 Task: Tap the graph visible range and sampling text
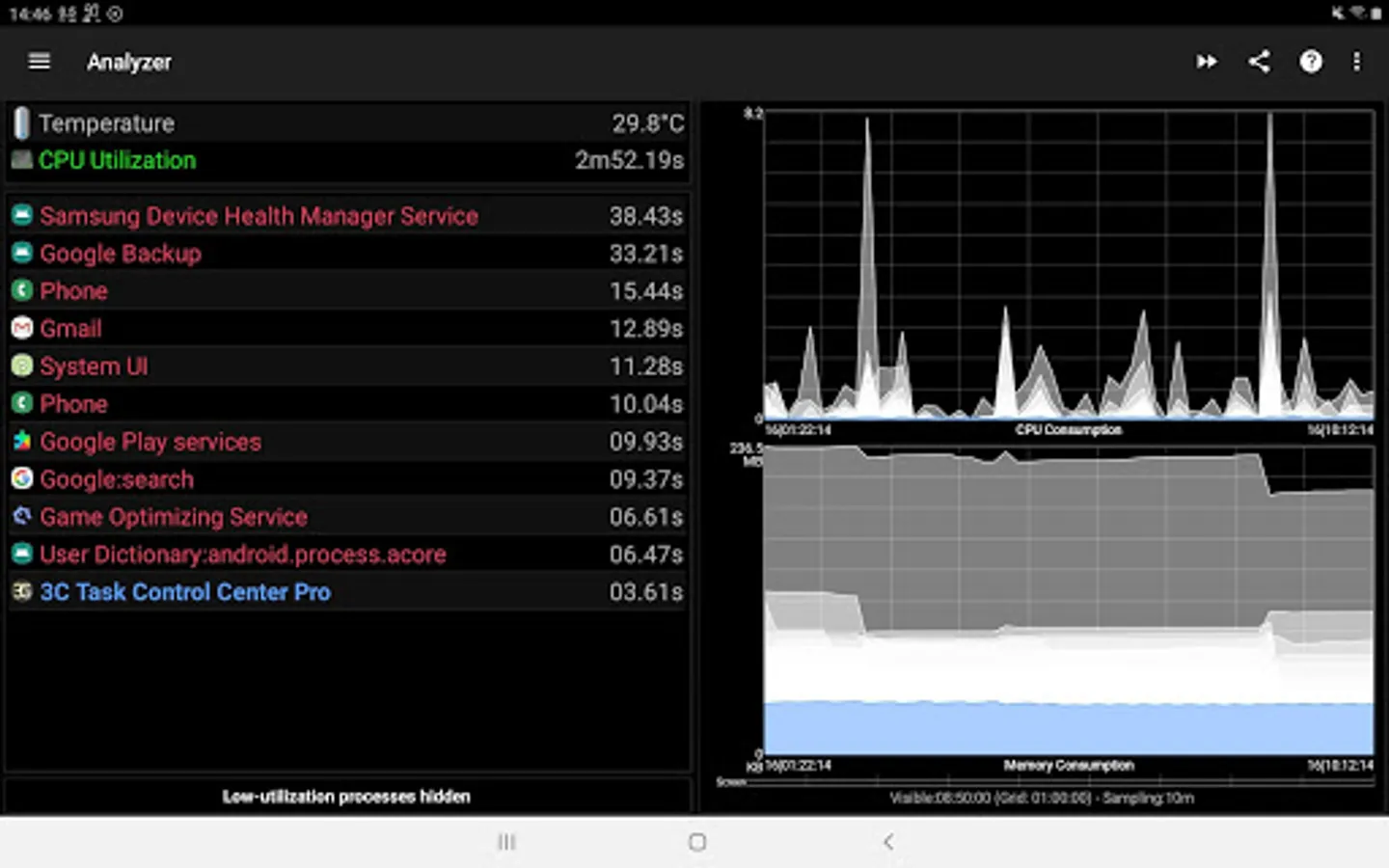pos(1042,798)
